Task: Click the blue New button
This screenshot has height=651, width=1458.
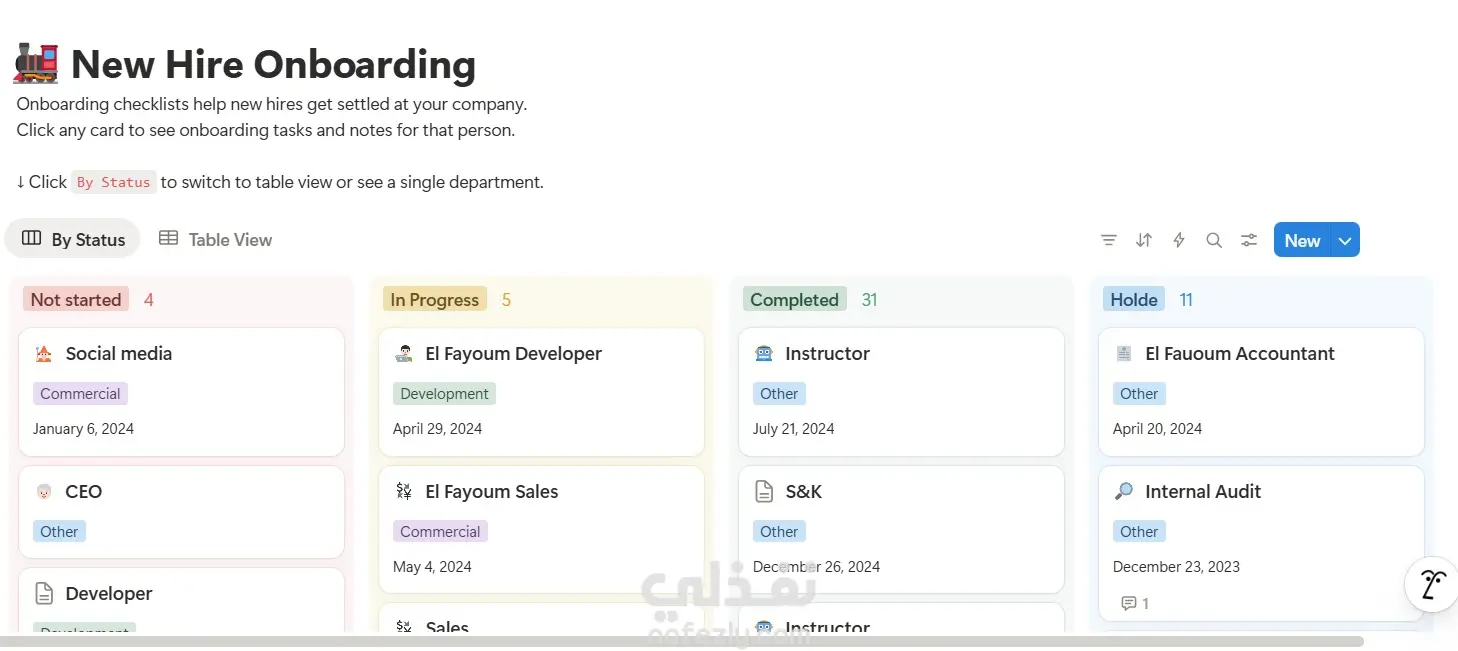Action: [1302, 240]
